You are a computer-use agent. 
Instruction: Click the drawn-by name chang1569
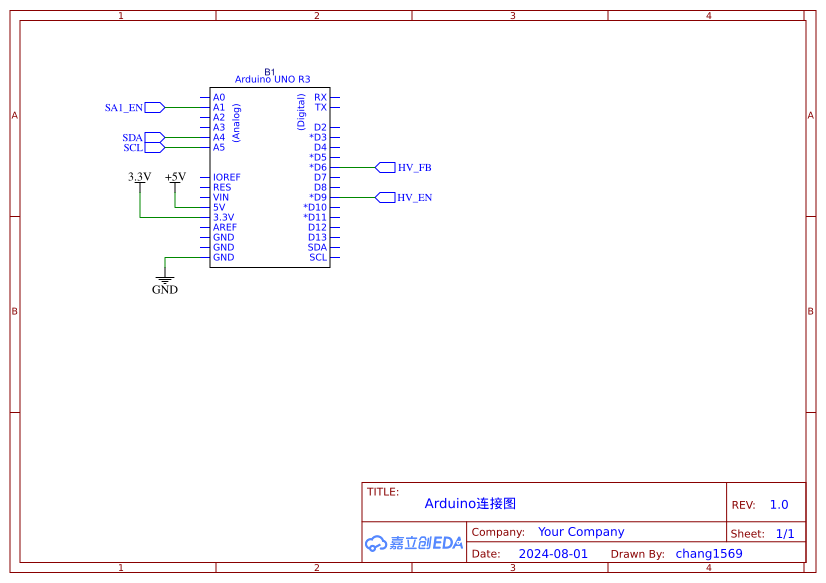(x=709, y=554)
